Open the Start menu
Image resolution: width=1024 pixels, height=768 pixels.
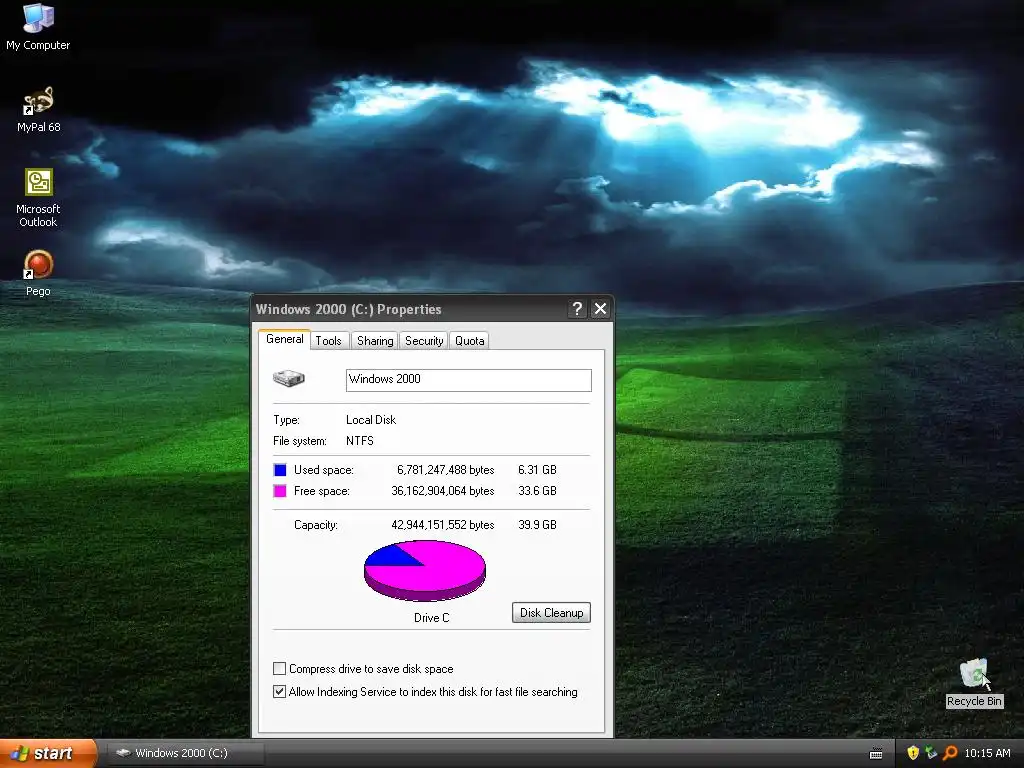[x=48, y=753]
